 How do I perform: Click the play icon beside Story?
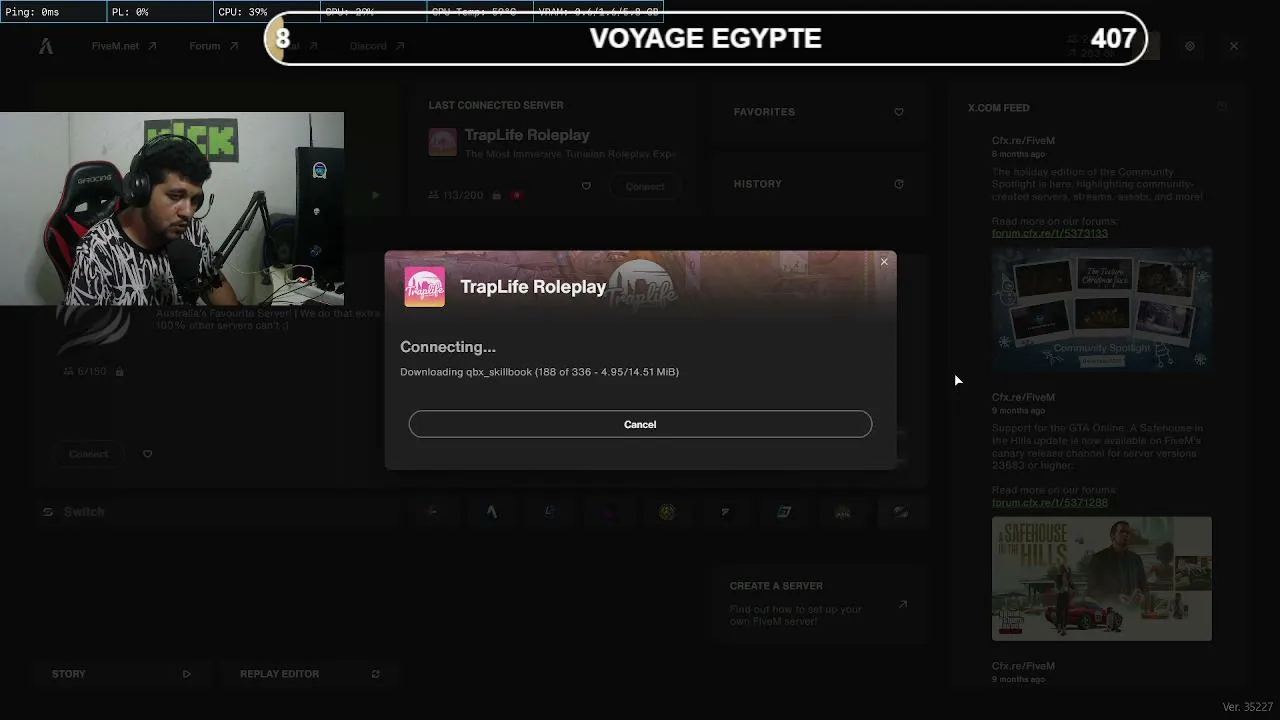coord(186,674)
